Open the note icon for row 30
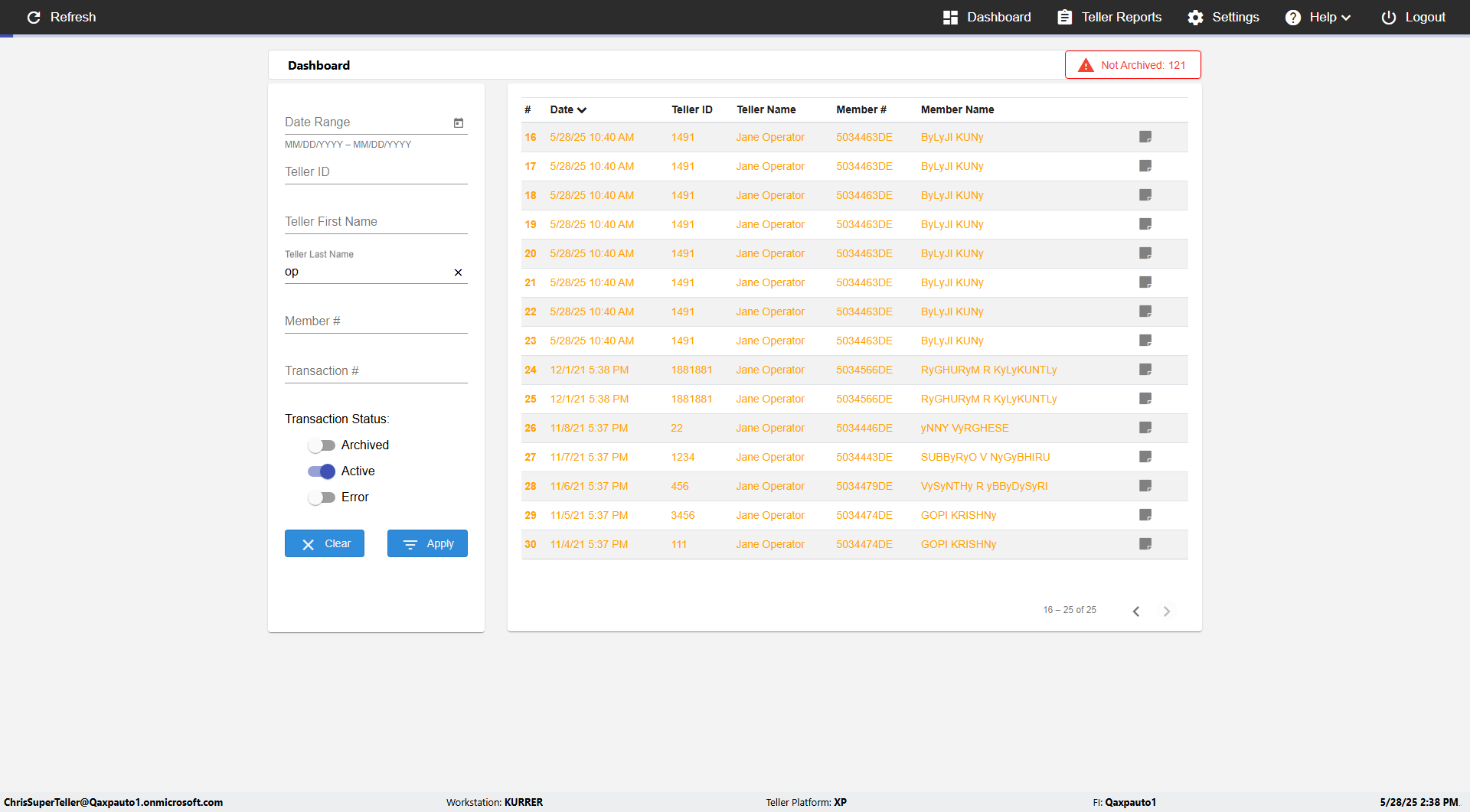Viewport: 1470px width, 812px height. point(1145,544)
